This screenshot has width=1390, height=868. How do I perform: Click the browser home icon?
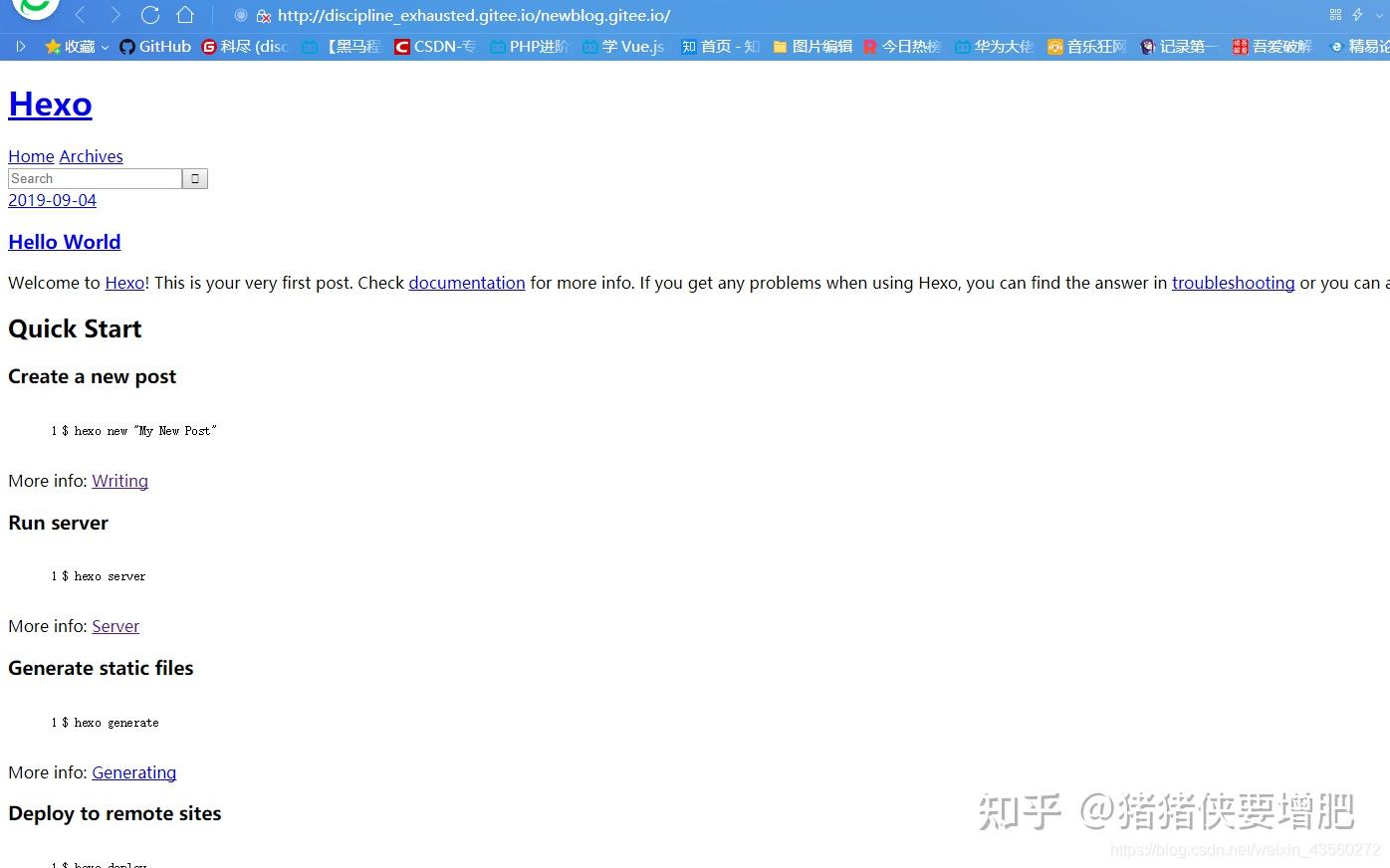pos(185,15)
